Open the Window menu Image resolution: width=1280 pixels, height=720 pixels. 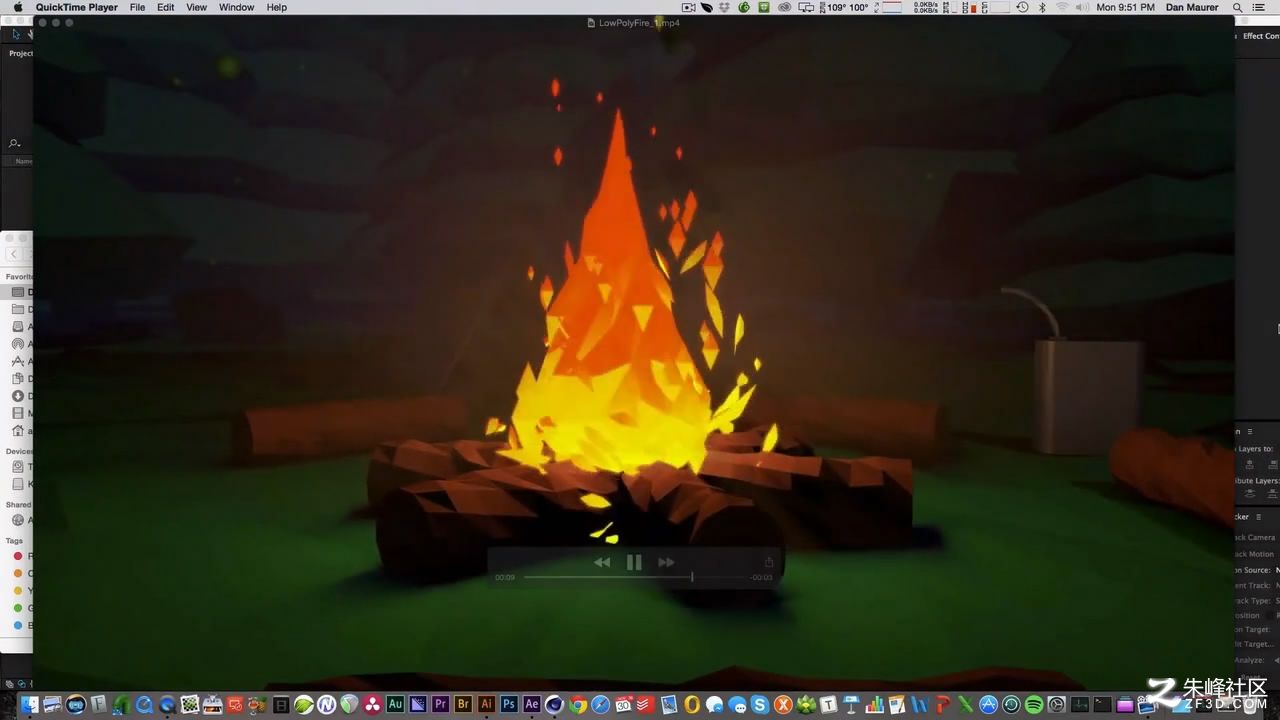237,7
